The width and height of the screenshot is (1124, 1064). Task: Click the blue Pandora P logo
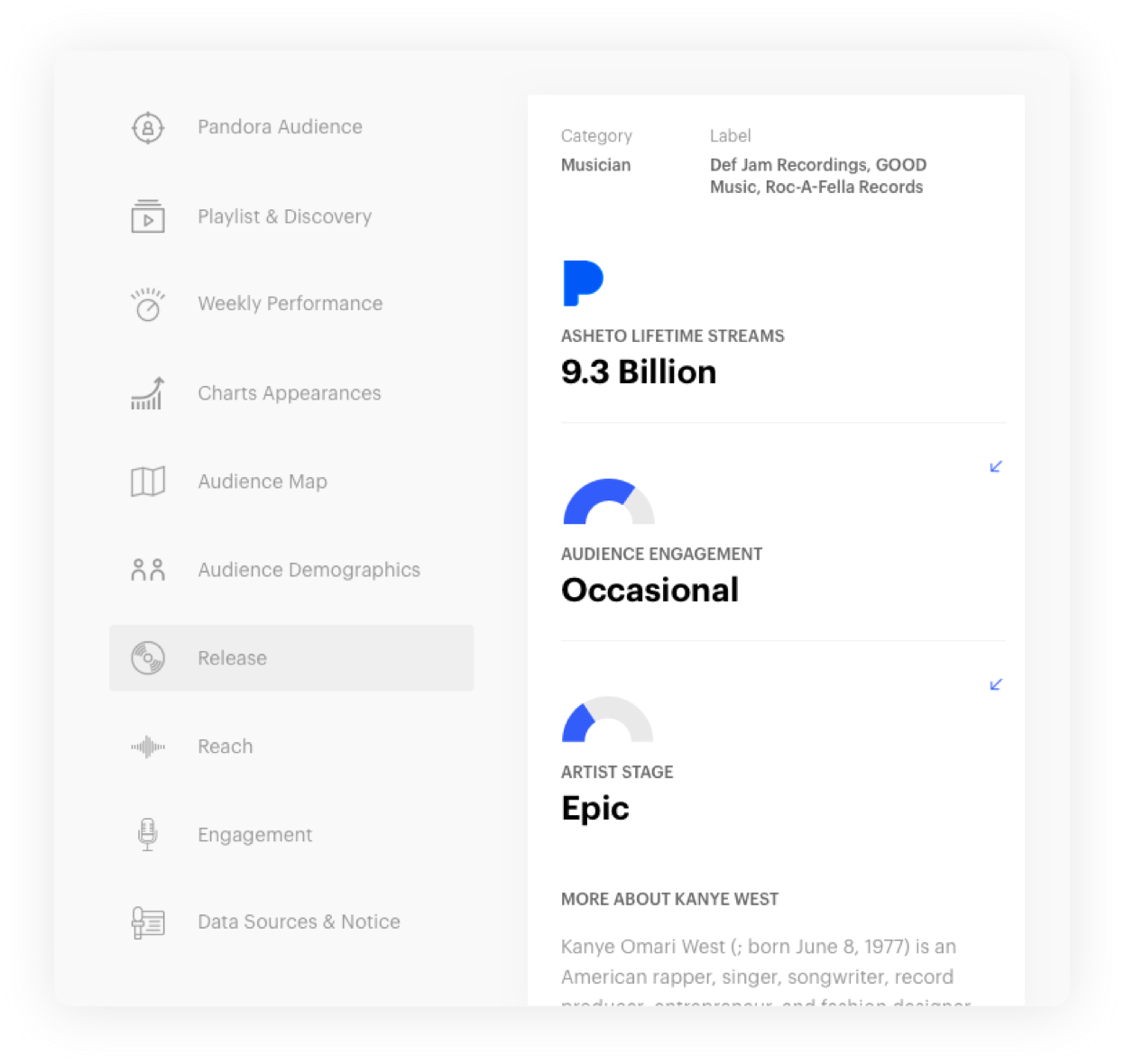[583, 283]
